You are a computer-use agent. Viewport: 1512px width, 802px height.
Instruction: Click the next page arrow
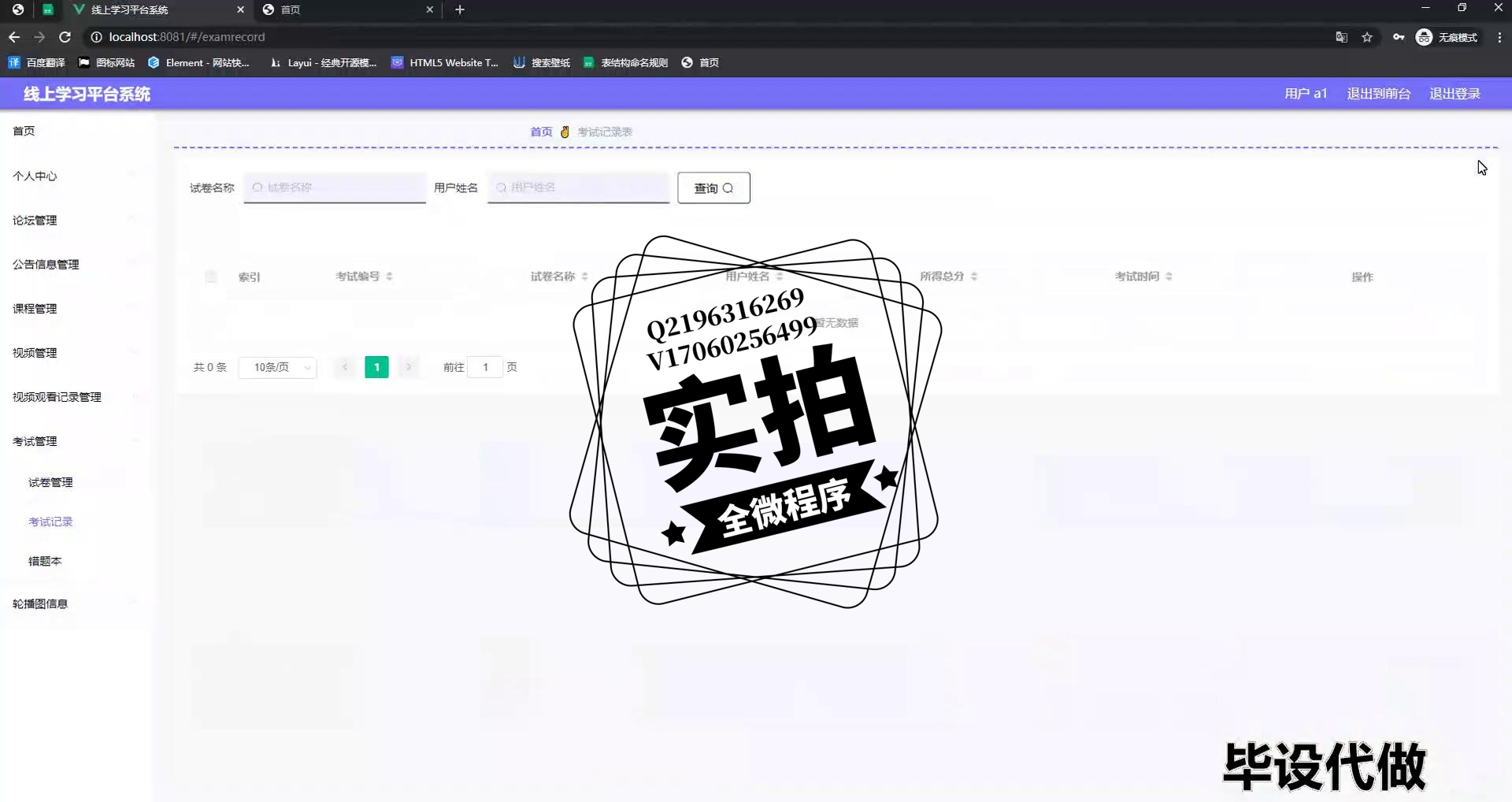408,367
